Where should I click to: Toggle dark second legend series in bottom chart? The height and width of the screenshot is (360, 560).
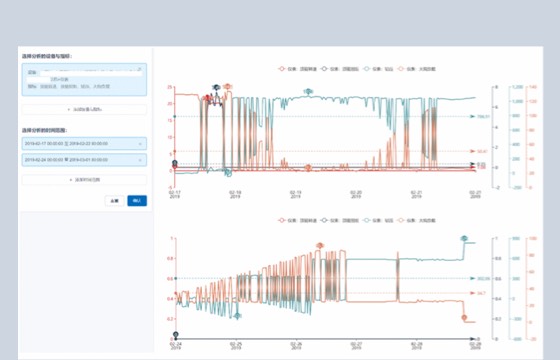[x=340, y=220]
